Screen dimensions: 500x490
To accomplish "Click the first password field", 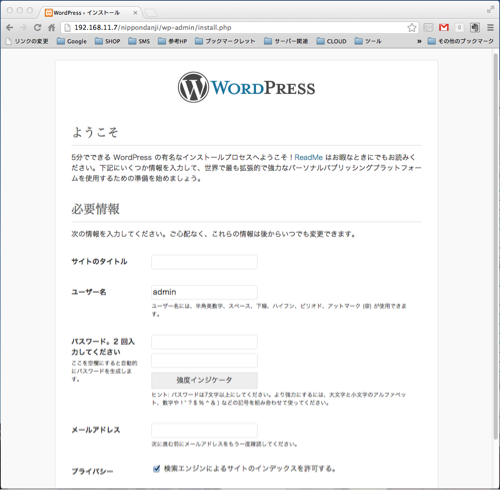I will [x=204, y=342].
